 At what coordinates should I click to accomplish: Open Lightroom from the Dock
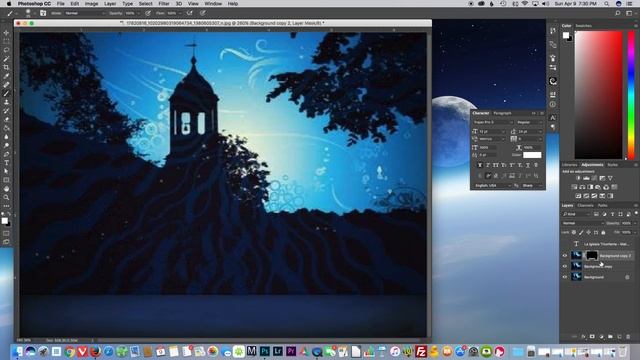pyautogui.click(x=278, y=351)
